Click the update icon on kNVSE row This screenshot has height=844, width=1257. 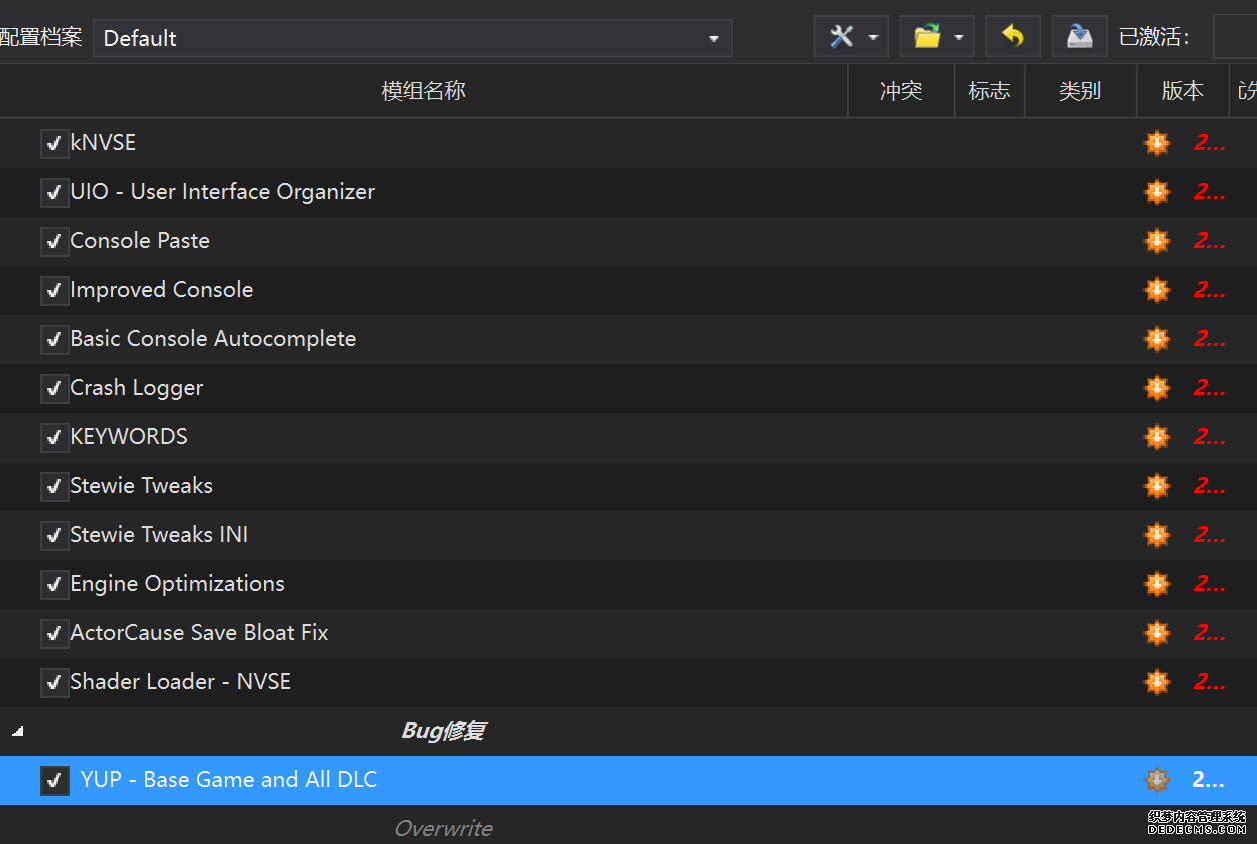tap(1156, 143)
